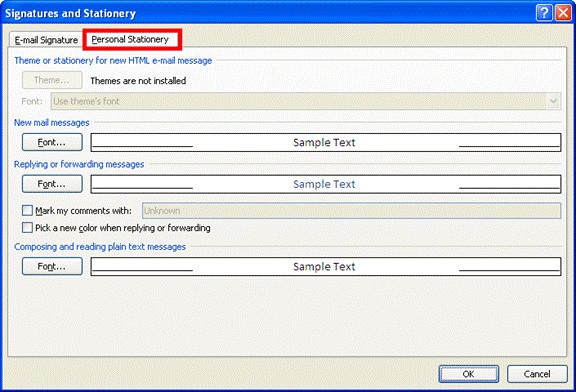
Task: Open Font settings for New mail messages
Action: click(52, 142)
